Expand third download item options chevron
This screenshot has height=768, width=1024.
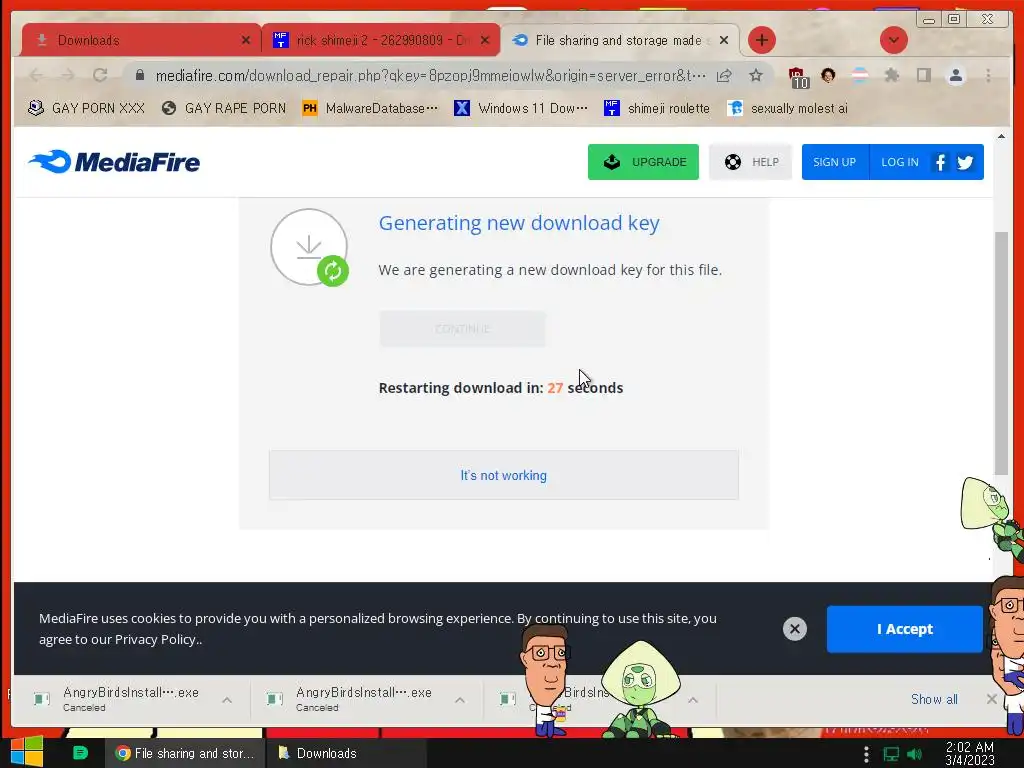pos(693,700)
